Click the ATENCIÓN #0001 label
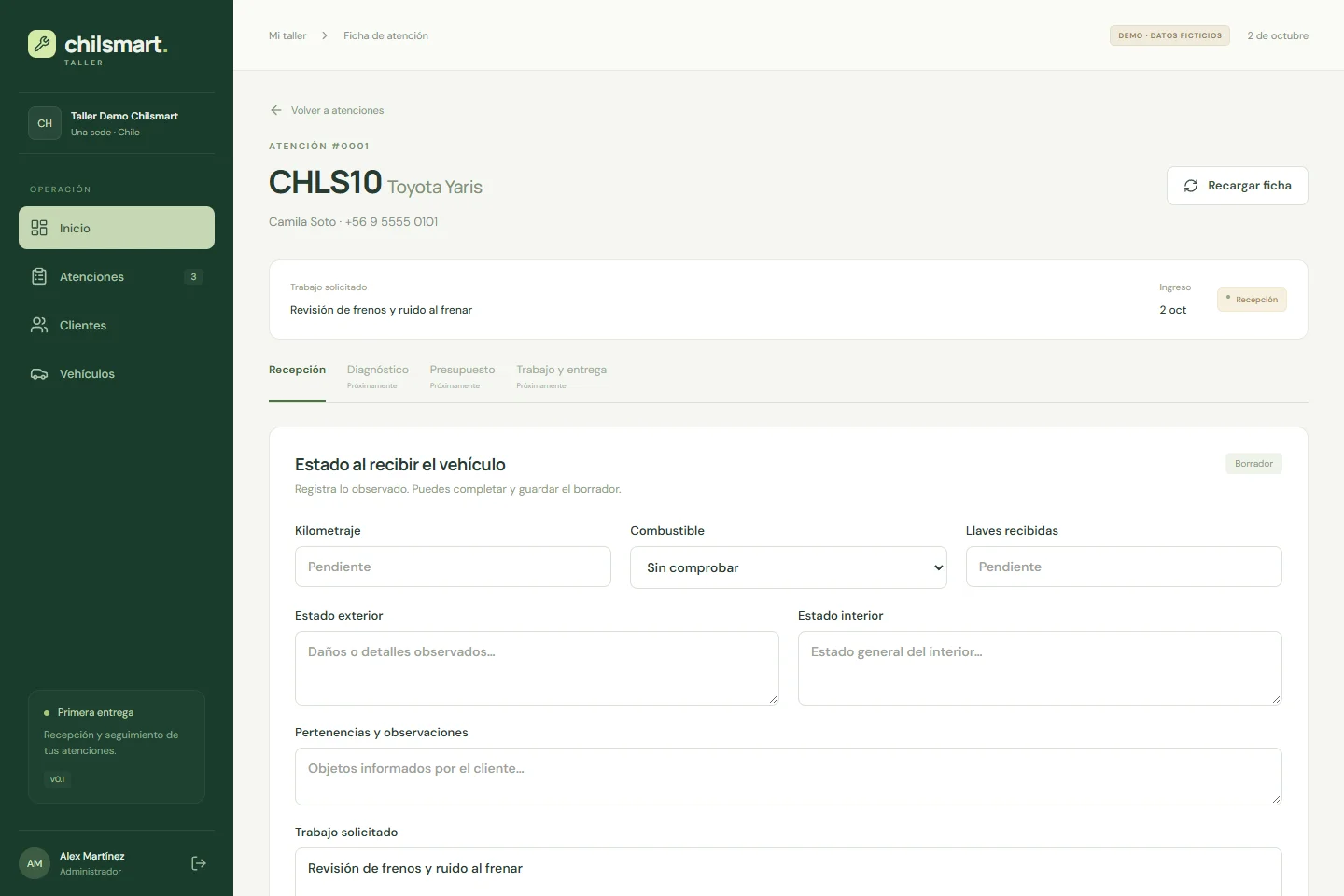This screenshot has width=1344, height=896. coord(319,146)
